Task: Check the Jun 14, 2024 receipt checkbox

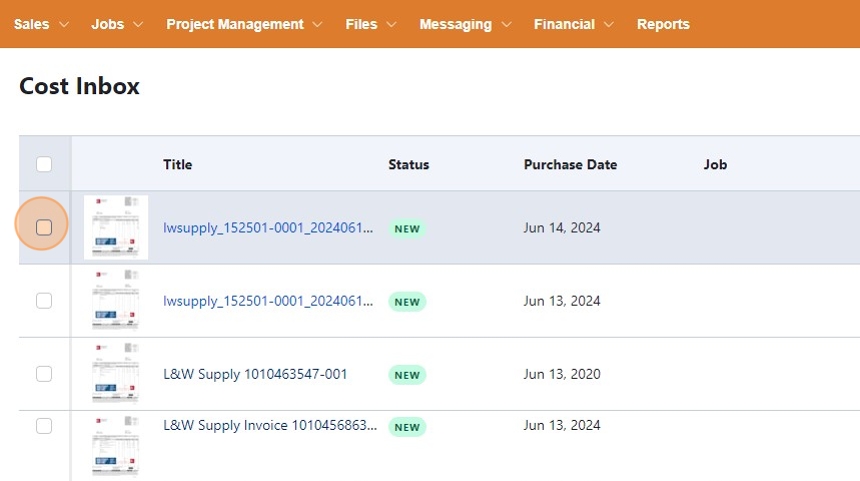Action: coord(44,228)
